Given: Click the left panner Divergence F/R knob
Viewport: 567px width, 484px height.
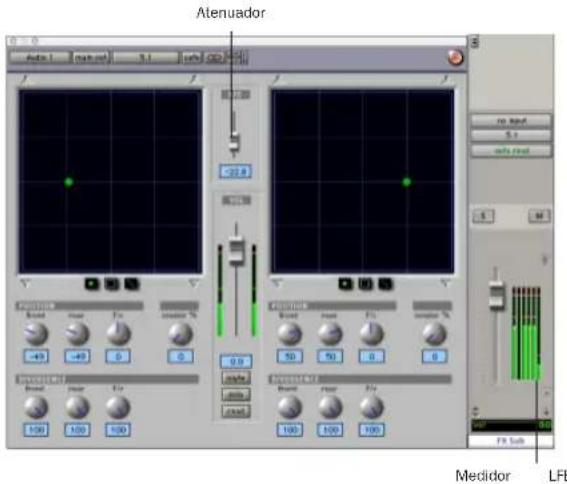Looking at the screenshot, I should 118,407.
